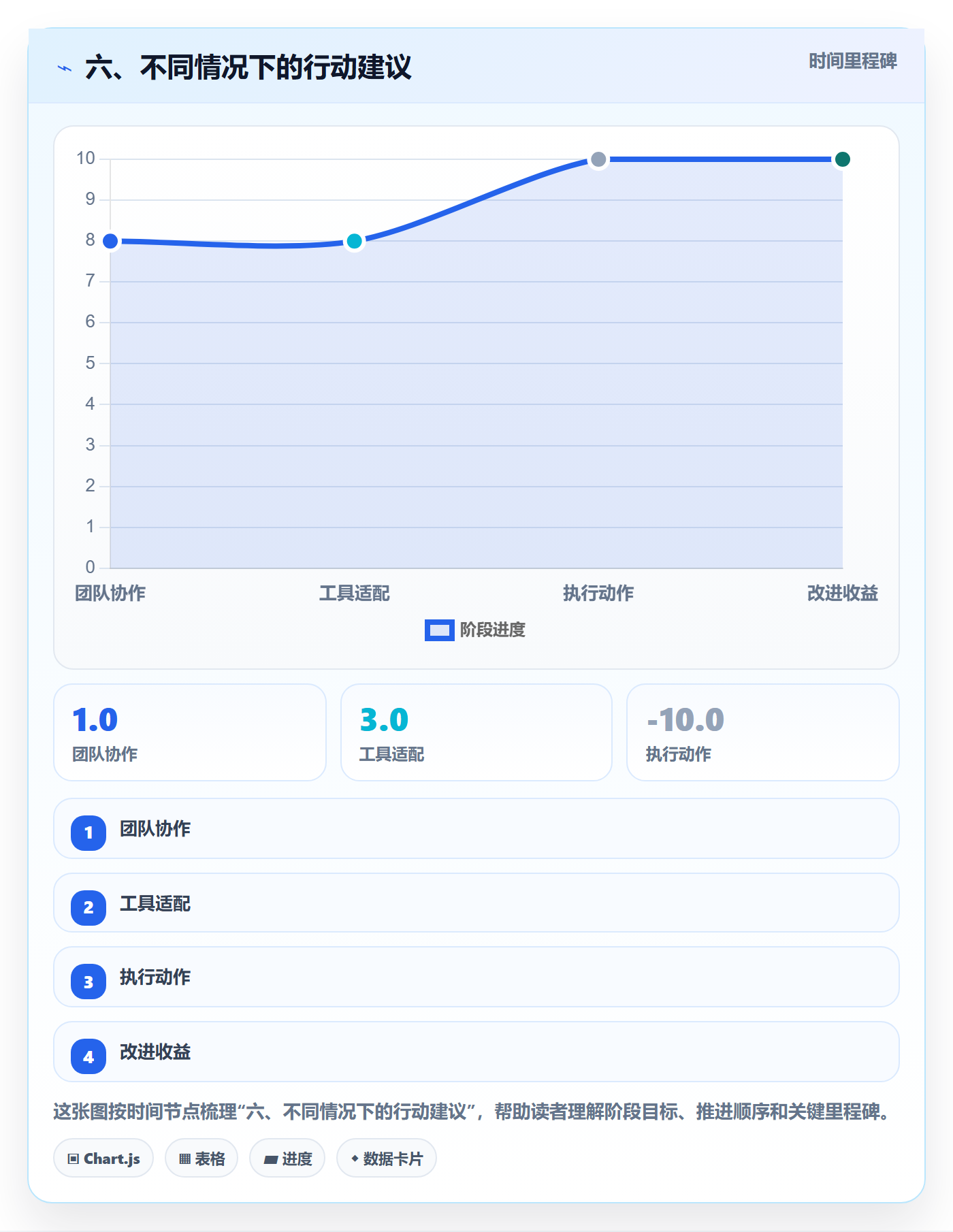953x1232 pixels.
Task: Click the number 4 step badge
Action: pyautogui.click(x=88, y=1056)
